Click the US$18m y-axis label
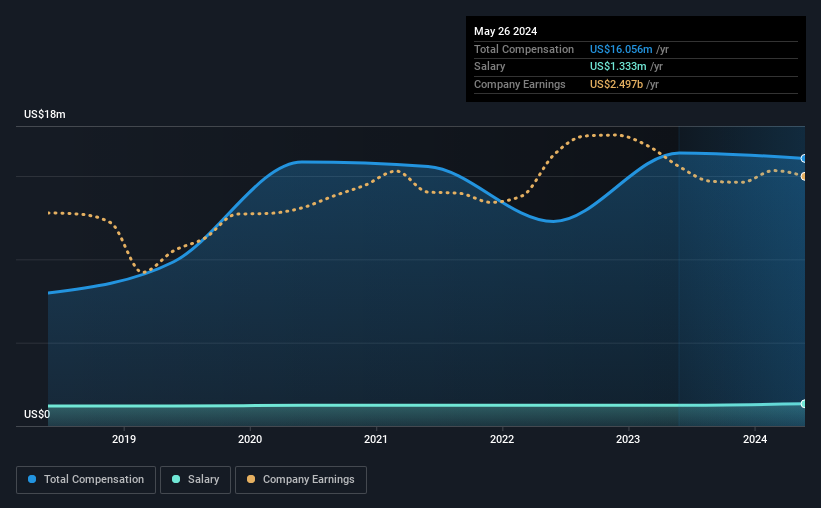 pyautogui.click(x=45, y=114)
